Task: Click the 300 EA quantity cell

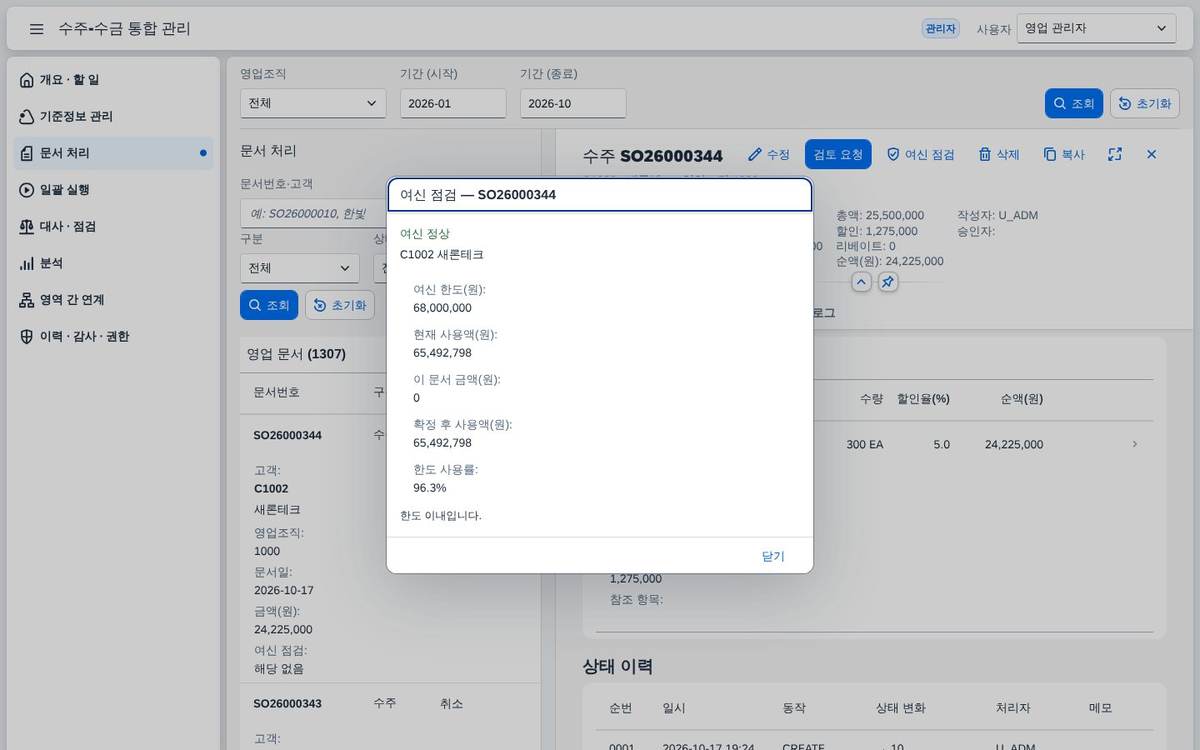Action: 864,444
